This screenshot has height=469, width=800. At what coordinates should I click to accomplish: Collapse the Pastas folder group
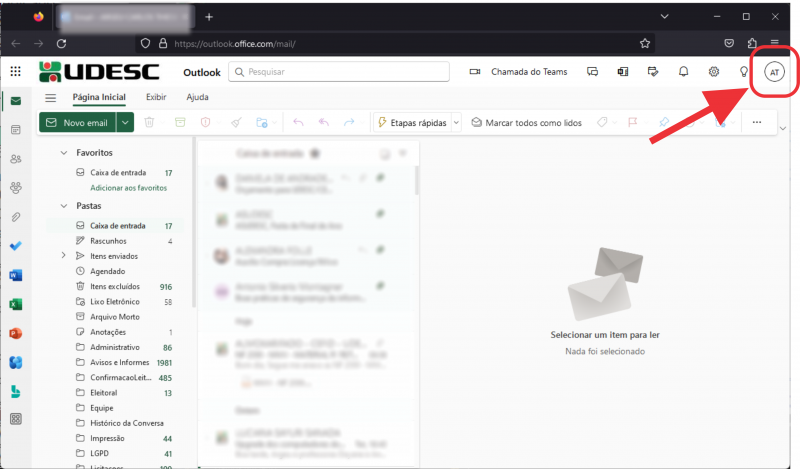tap(64, 206)
